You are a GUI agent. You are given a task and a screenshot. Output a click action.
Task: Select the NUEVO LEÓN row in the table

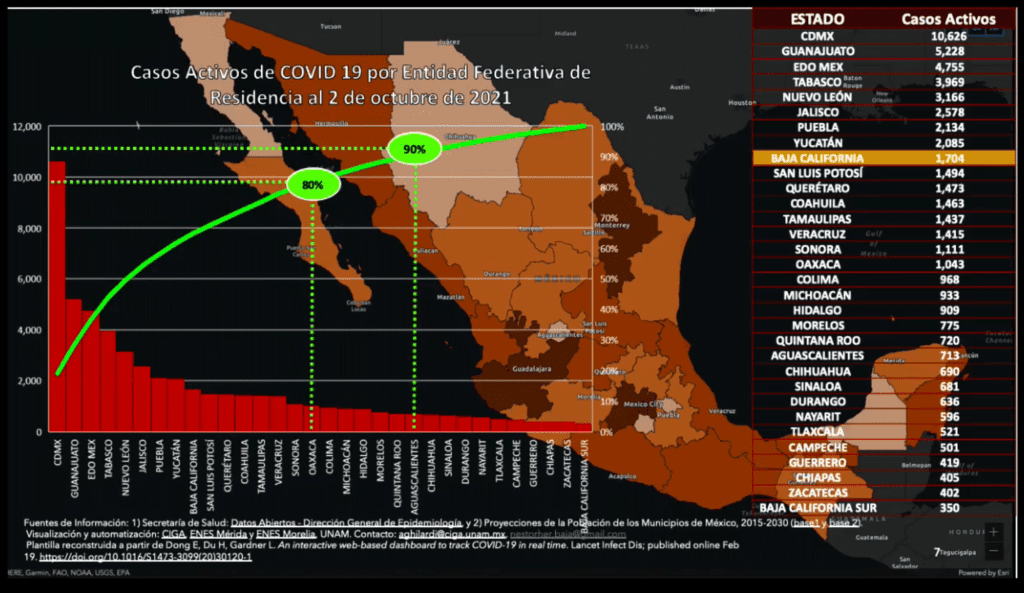(x=884, y=97)
